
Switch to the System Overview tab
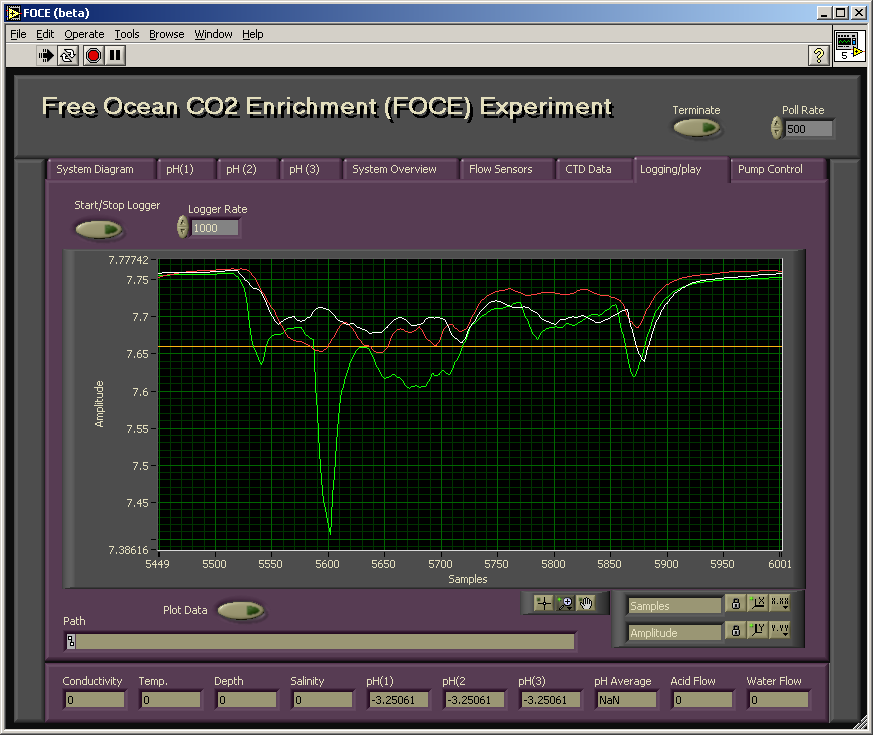point(400,169)
